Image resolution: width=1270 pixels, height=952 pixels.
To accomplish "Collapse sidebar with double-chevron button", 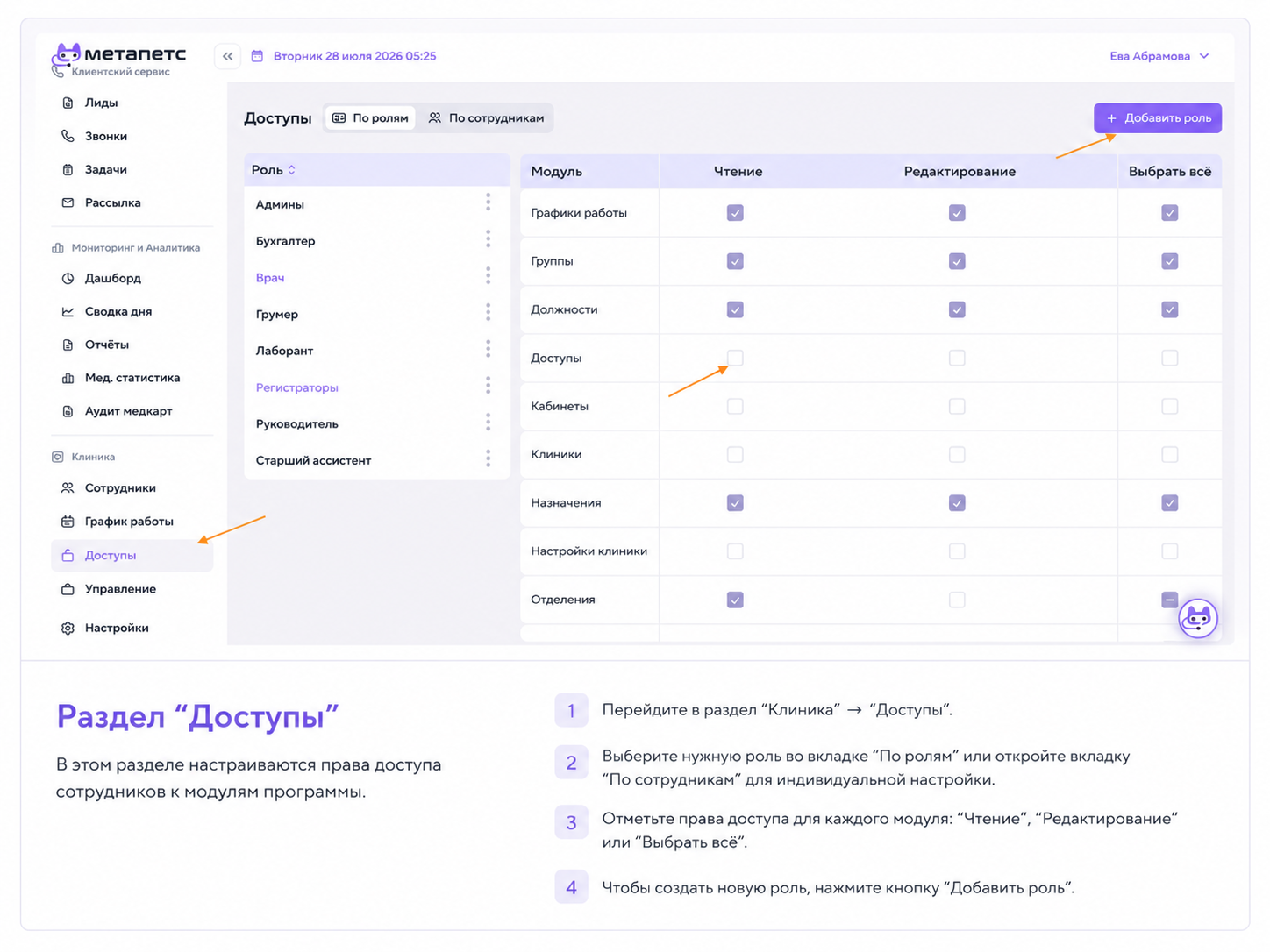I will pyautogui.click(x=228, y=56).
